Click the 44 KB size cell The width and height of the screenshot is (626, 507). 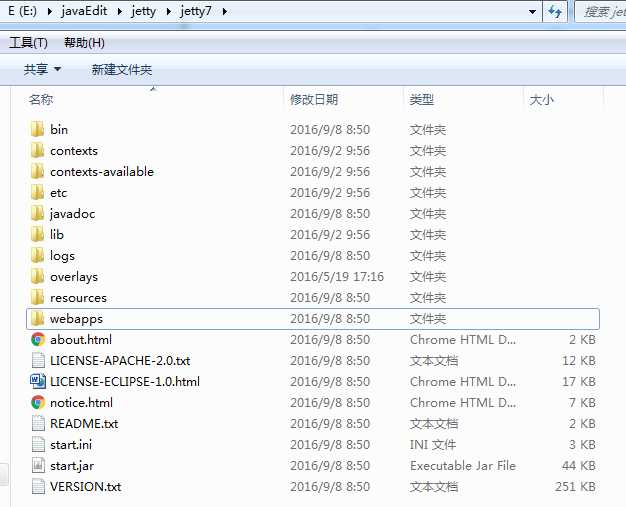click(579, 465)
